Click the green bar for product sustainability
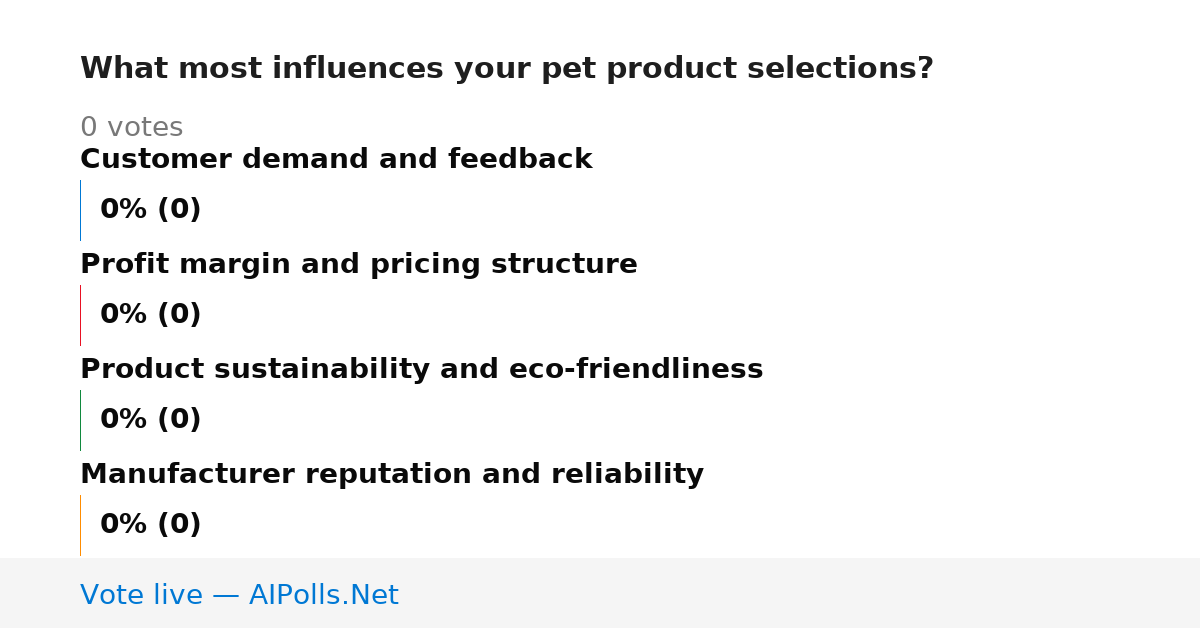1200x628 pixels. coord(81,420)
